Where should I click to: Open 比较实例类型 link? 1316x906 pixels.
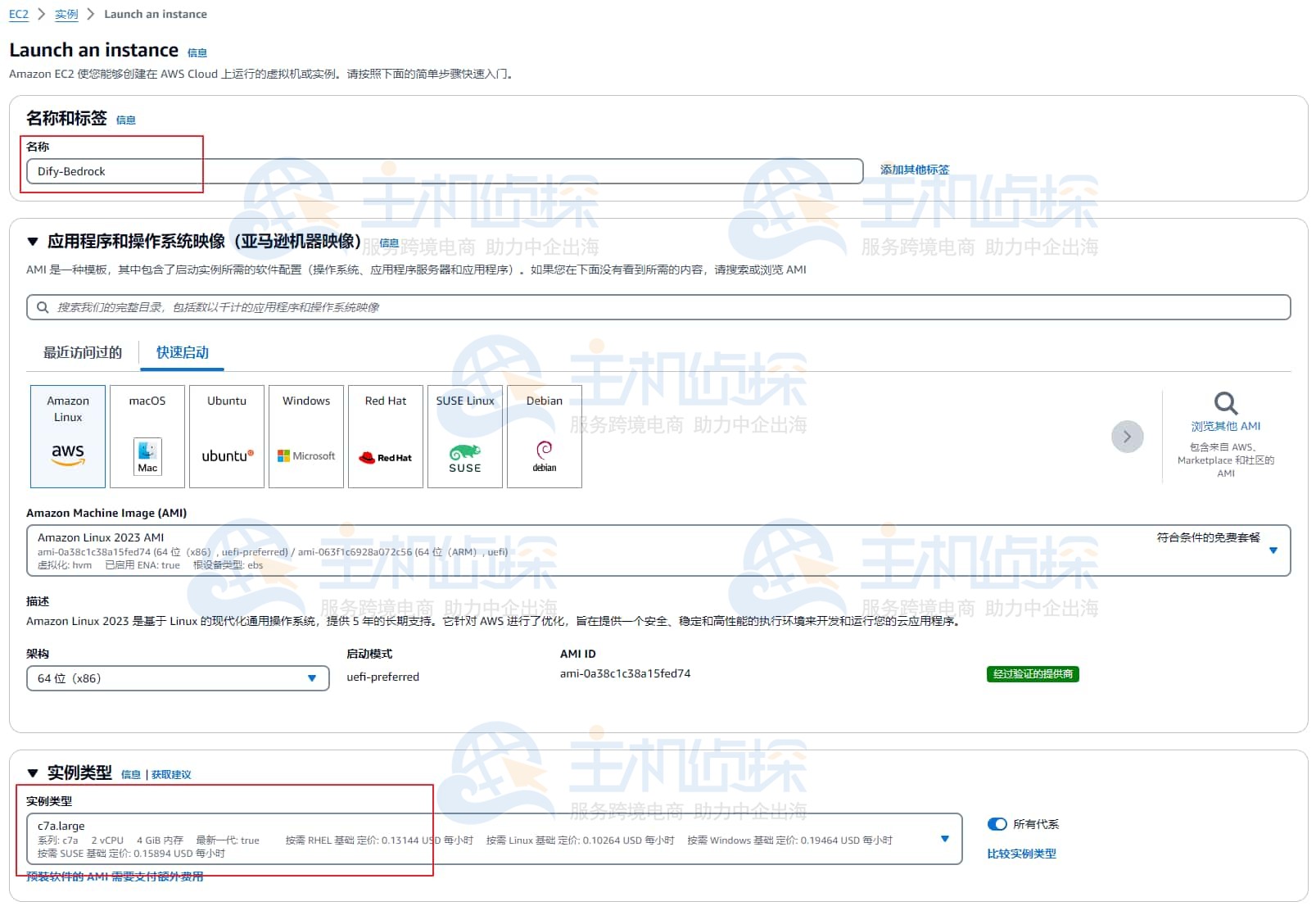coord(1021,854)
